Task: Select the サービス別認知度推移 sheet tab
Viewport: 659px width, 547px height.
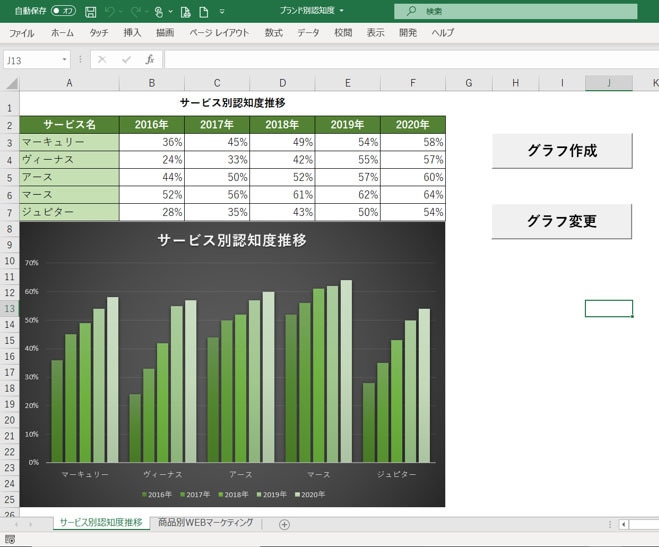Action: point(101,523)
